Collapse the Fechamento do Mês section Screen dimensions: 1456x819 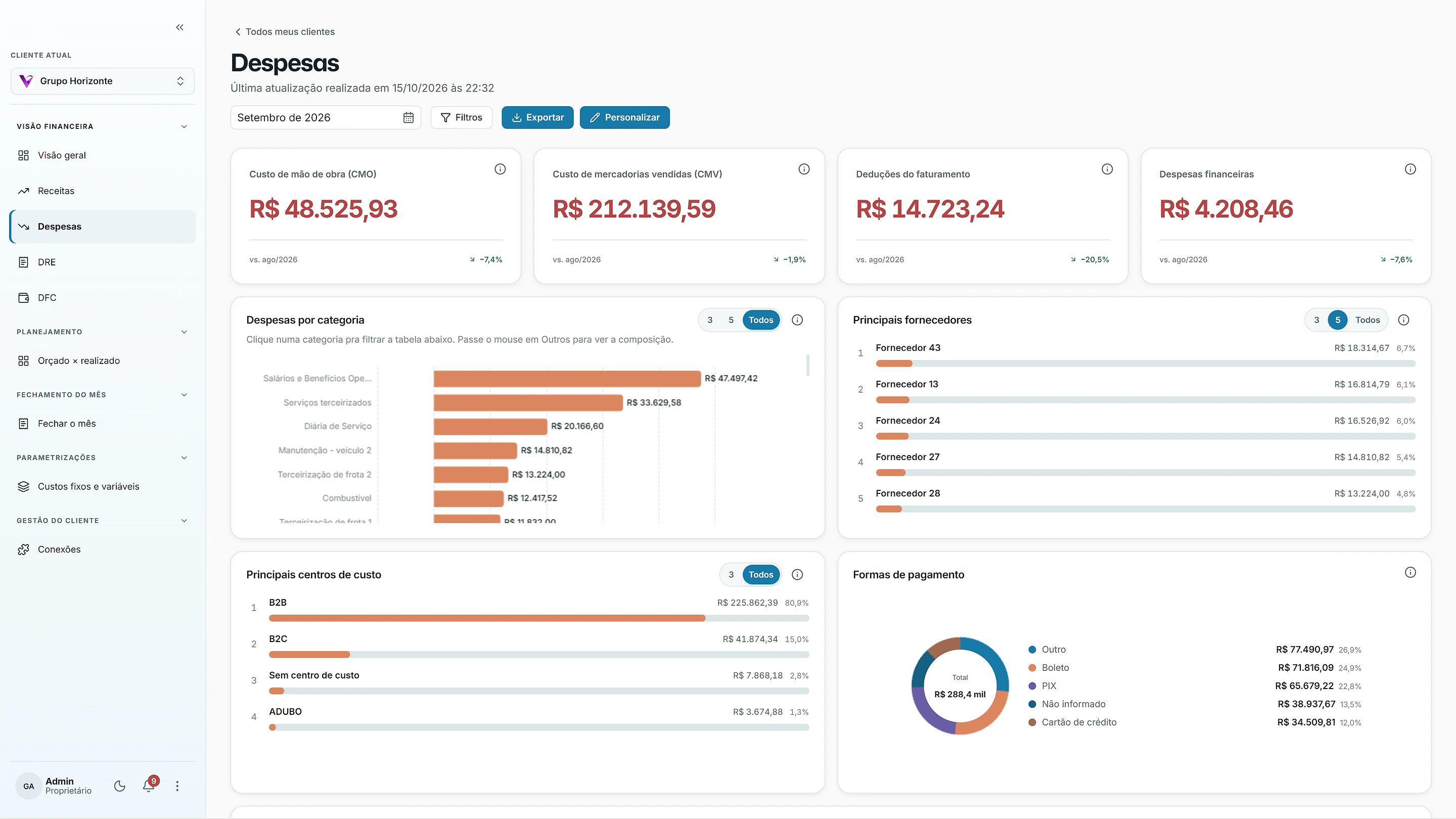[102, 394]
